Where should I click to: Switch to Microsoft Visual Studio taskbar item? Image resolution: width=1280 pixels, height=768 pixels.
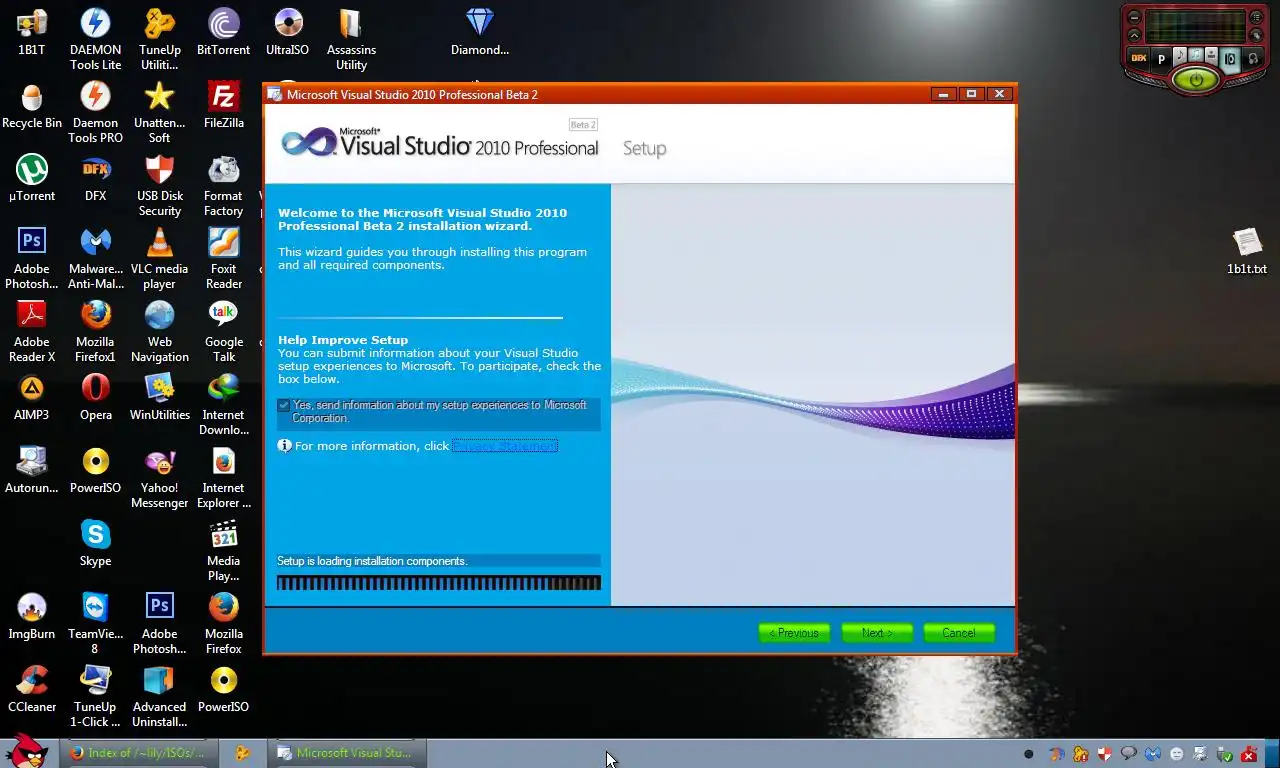(x=346, y=753)
